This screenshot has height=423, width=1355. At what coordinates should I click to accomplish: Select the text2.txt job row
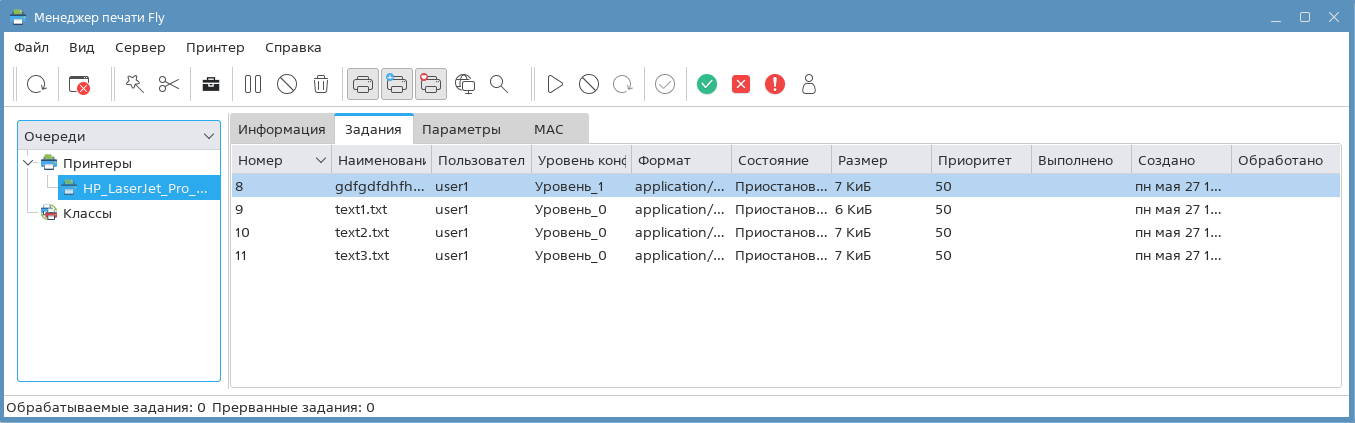pyautogui.click(x=362, y=232)
